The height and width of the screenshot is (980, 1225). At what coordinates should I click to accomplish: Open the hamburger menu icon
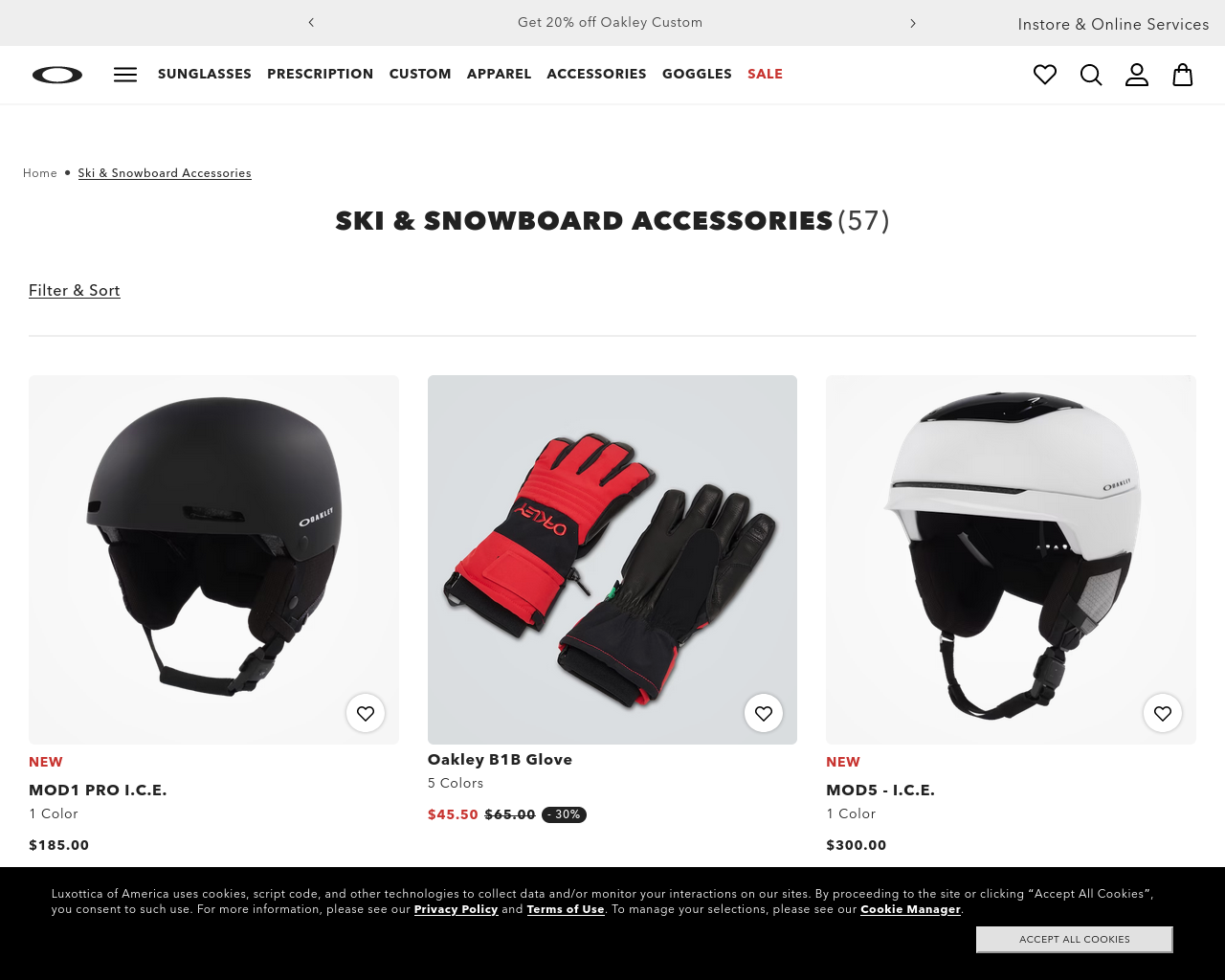coord(125,75)
